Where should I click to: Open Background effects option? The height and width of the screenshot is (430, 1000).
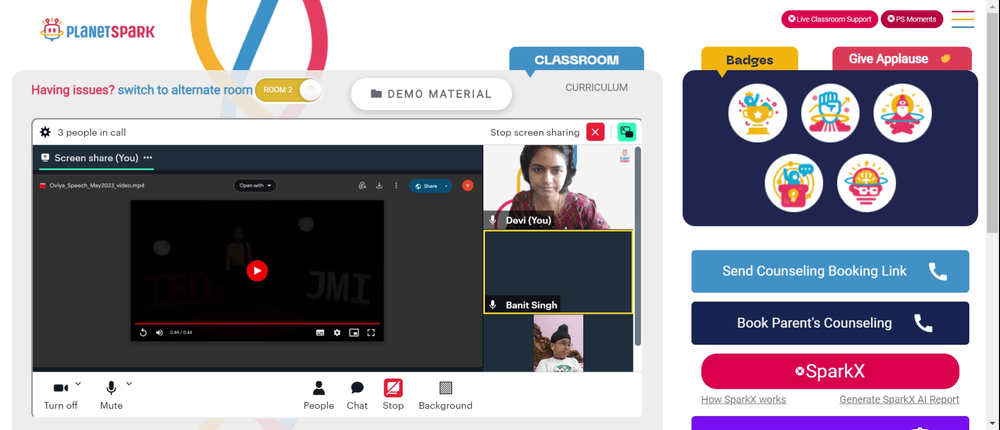[446, 395]
